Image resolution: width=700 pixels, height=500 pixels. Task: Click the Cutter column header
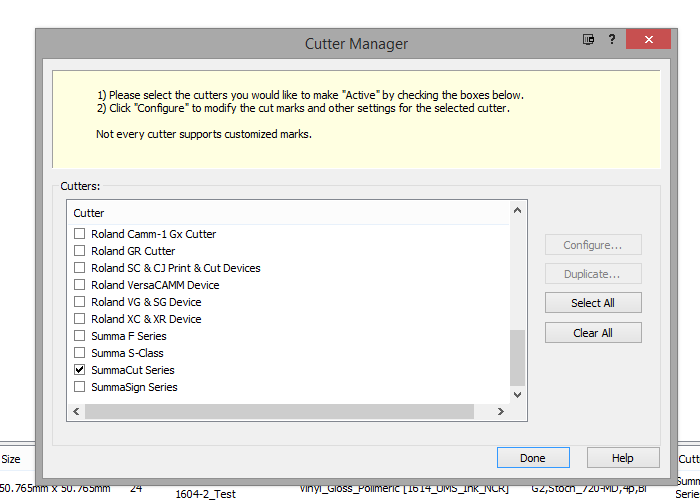click(288, 213)
